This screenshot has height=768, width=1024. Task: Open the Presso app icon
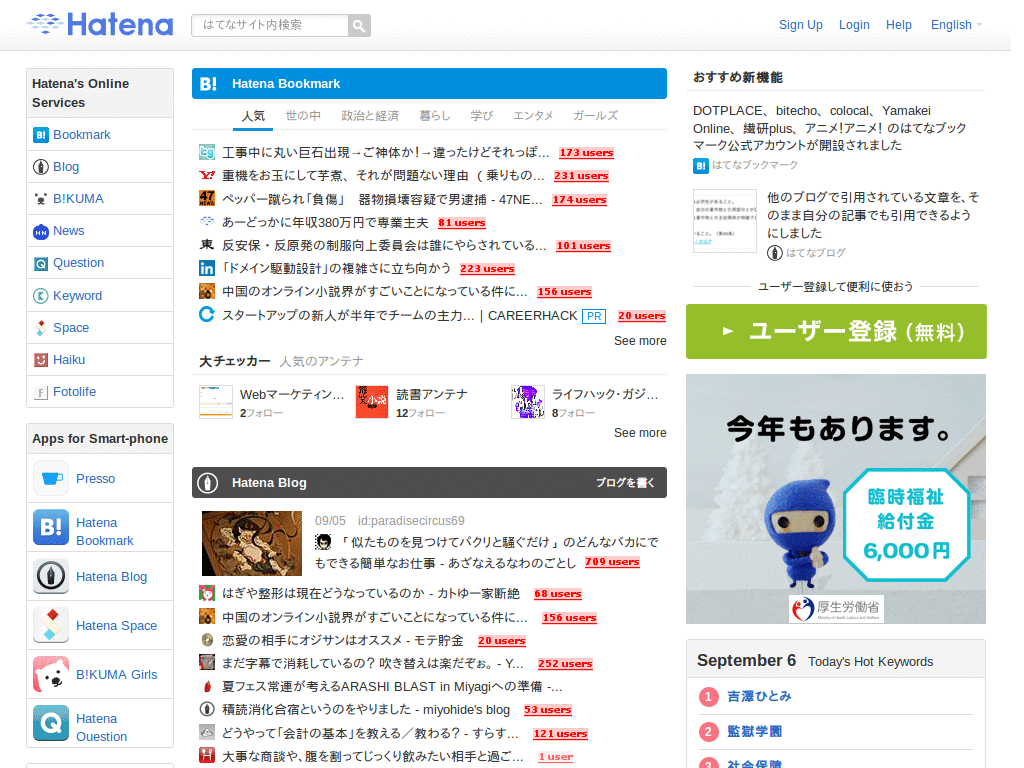(51, 479)
